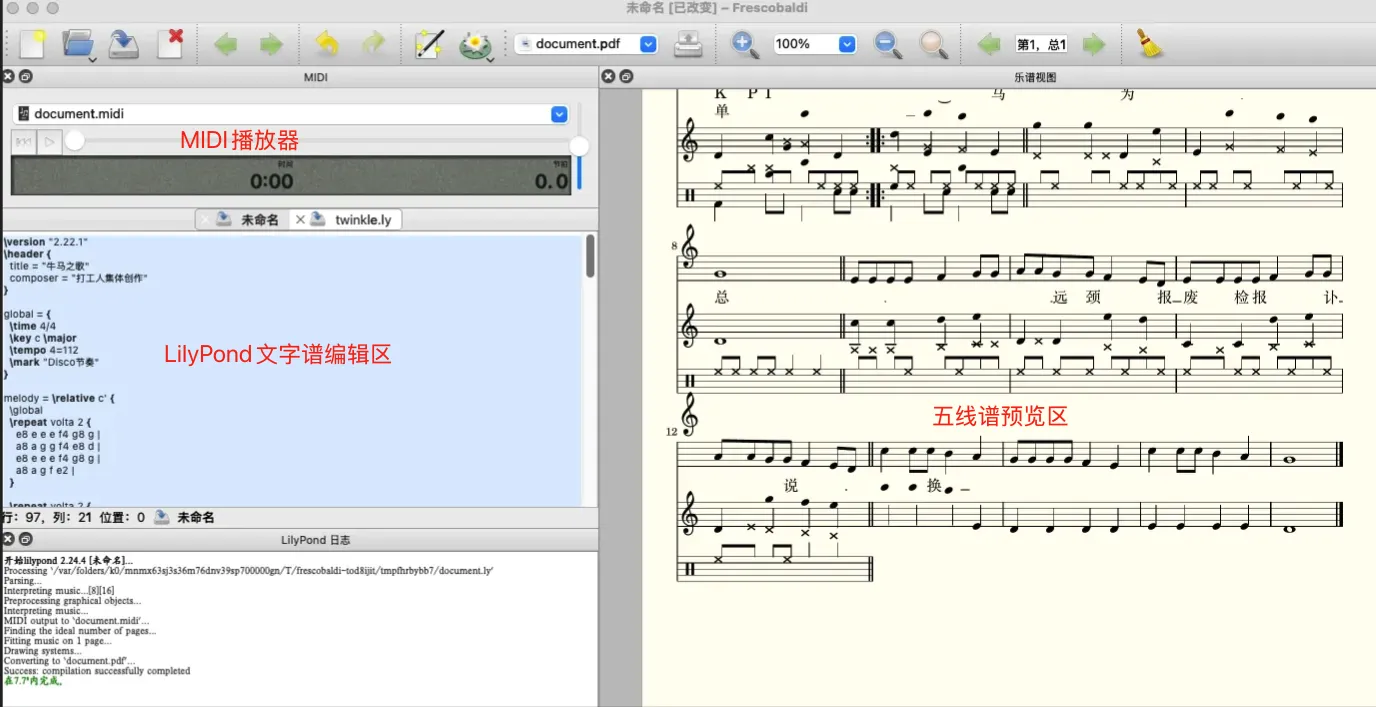
Task: Open the document.midi file dropdown
Action: [559, 114]
